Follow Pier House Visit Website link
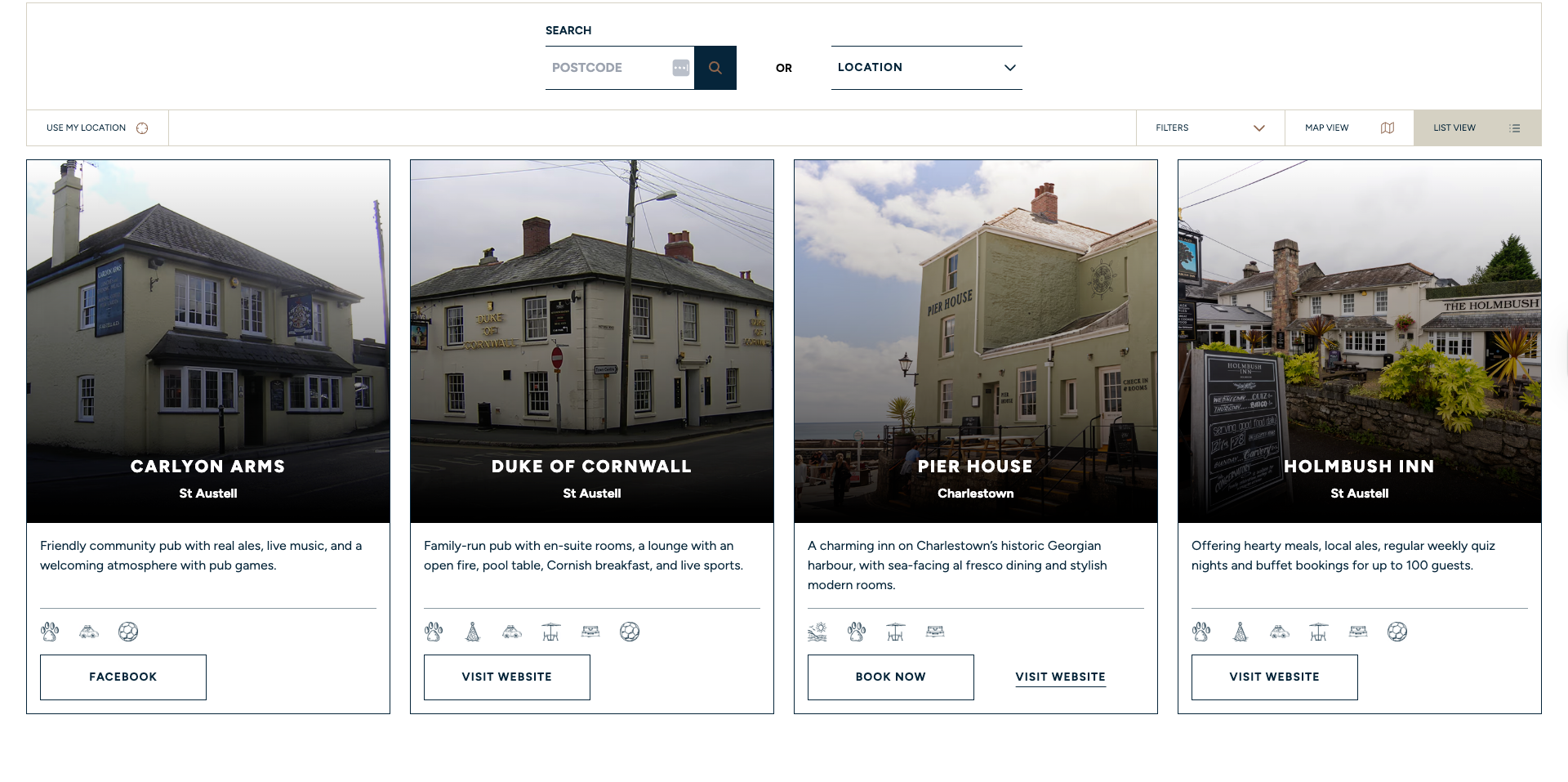1568x782 pixels. pyautogui.click(x=1061, y=677)
